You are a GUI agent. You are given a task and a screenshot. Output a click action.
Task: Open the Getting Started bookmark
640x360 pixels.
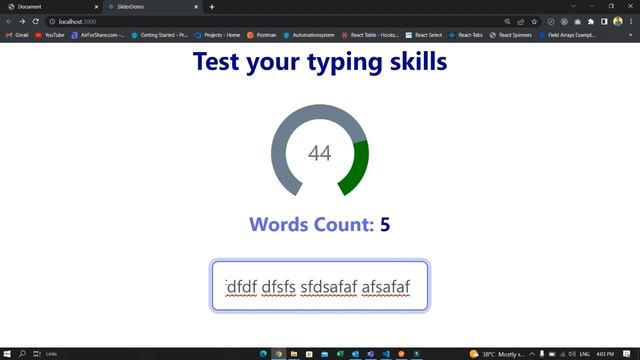click(160, 35)
